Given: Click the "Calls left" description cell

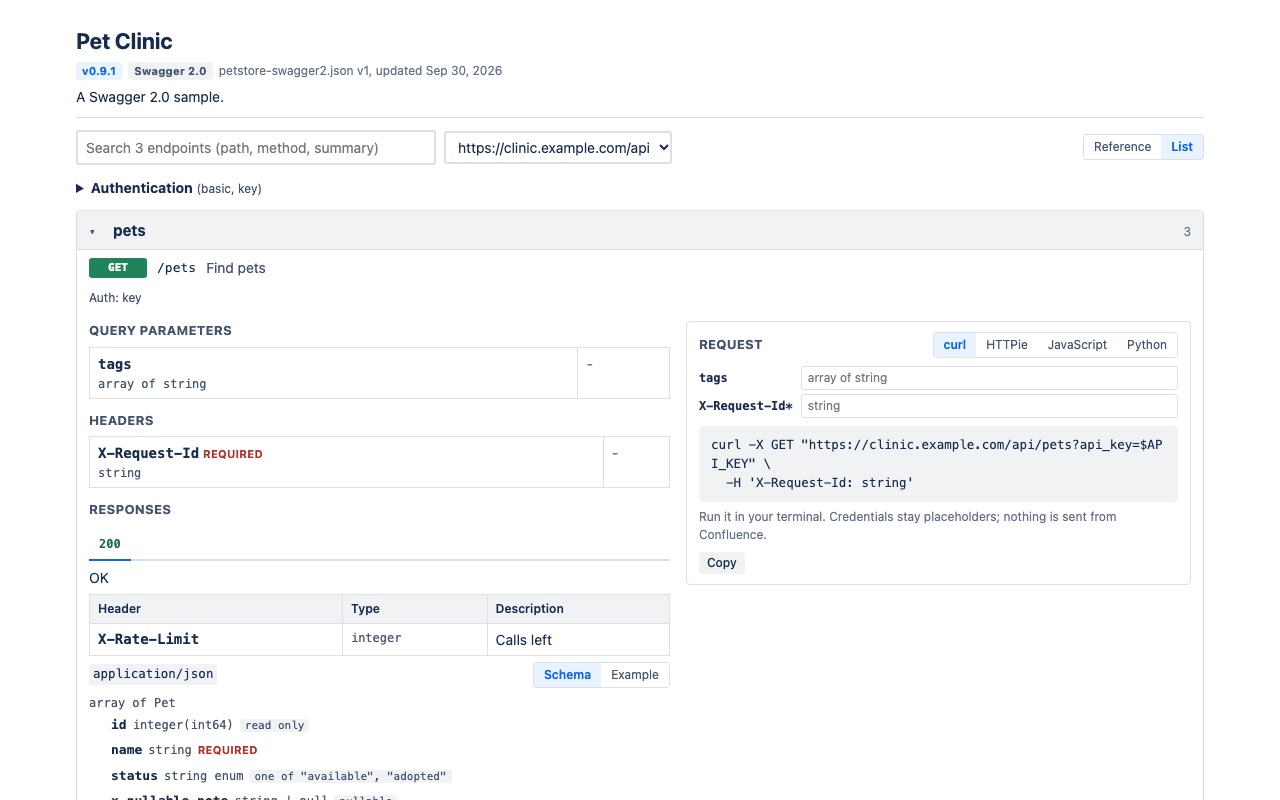Looking at the screenshot, I should pyautogui.click(x=579, y=640).
